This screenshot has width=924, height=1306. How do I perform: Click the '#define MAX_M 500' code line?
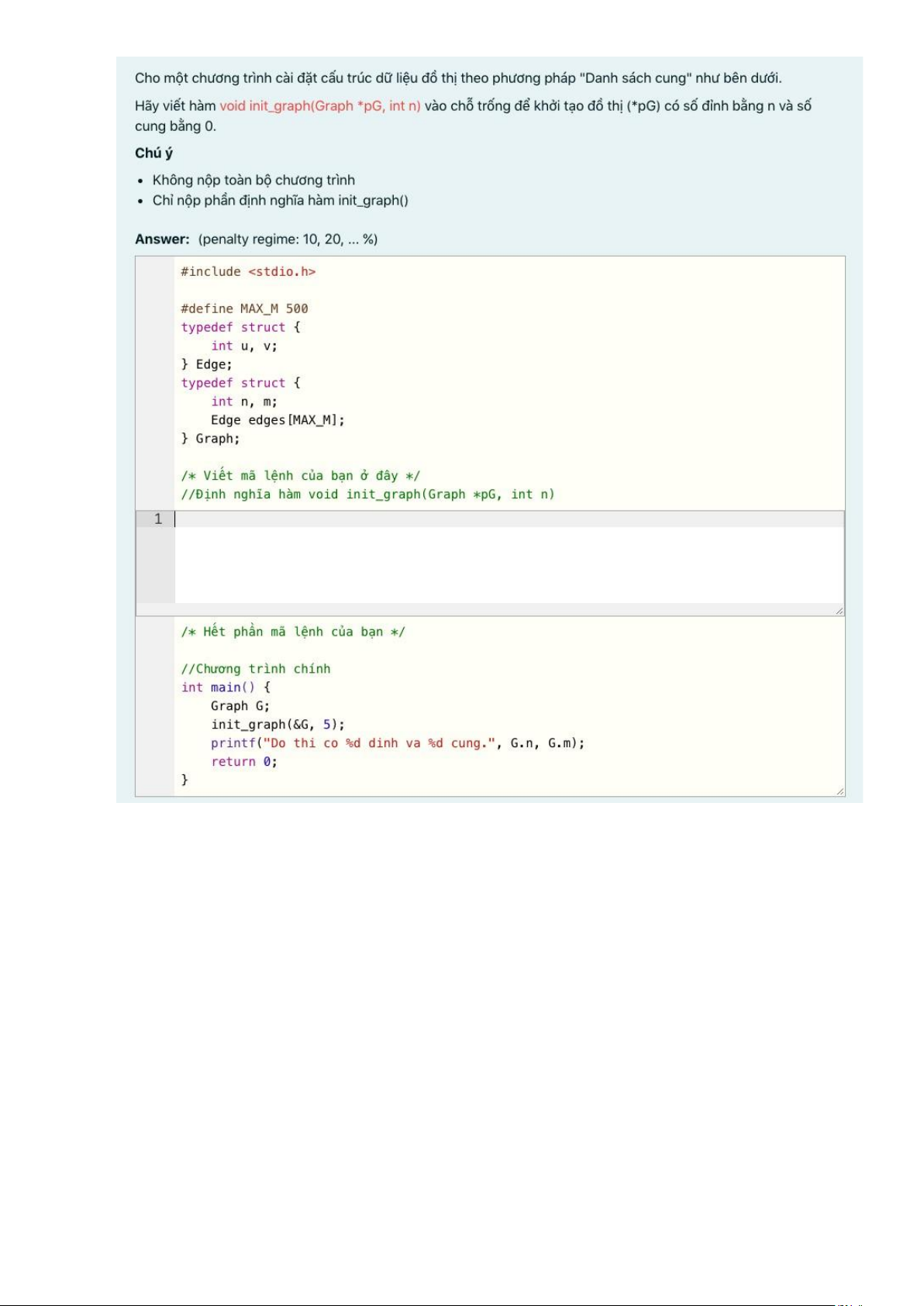point(244,308)
